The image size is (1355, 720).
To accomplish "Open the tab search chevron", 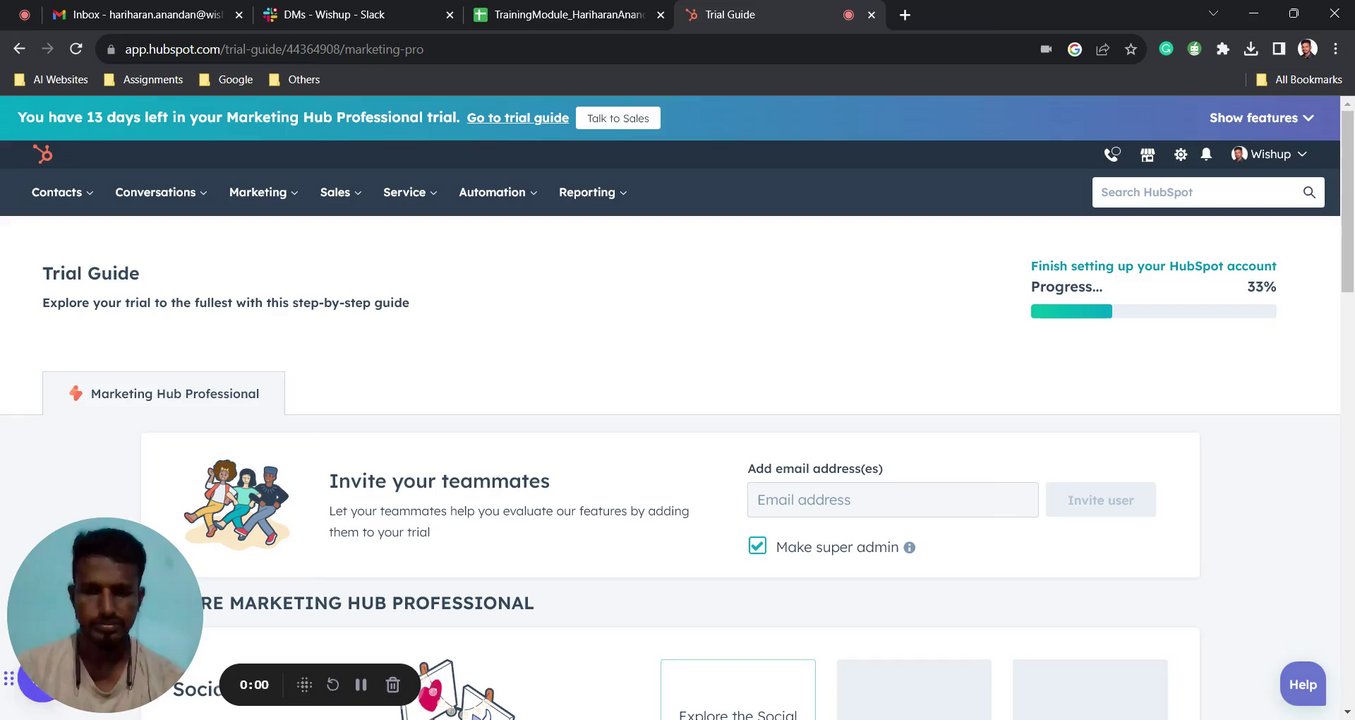I will pyautogui.click(x=1213, y=14).
